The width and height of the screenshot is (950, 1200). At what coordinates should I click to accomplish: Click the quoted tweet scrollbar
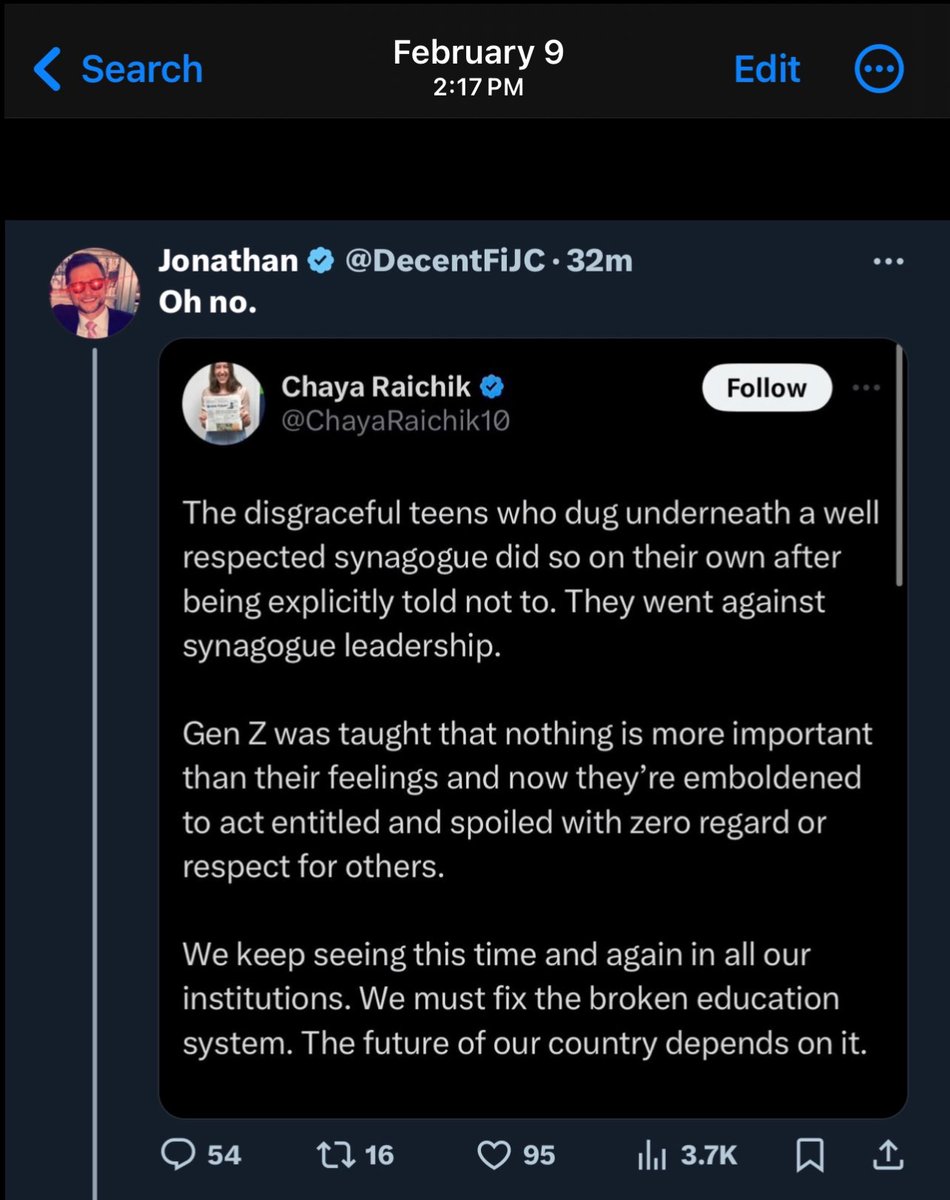pos(900,465)
